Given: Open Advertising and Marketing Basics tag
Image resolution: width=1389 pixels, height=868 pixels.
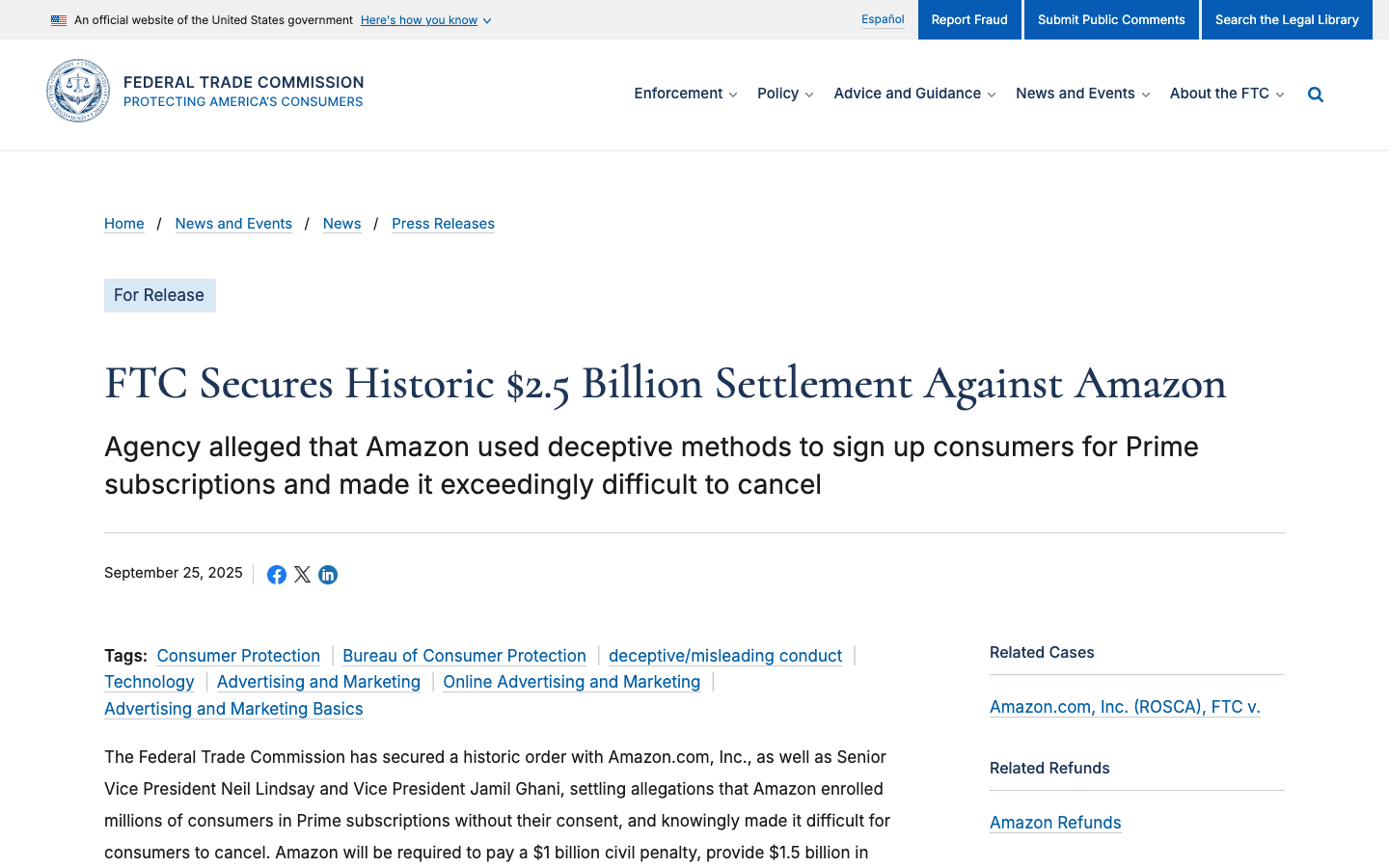Looking at the screenshot, I should pyautogui.click(x=233, y=709).
